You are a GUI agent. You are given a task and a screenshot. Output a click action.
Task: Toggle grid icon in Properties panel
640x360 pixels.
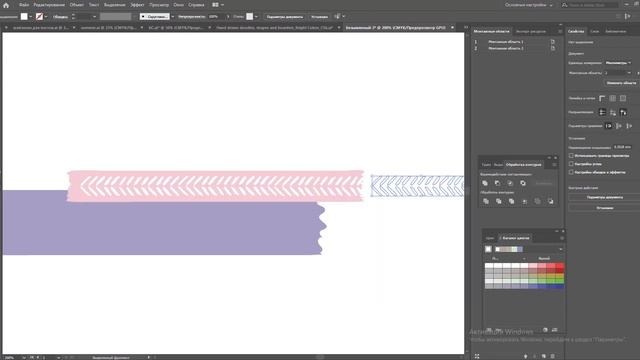pos(613,98)
